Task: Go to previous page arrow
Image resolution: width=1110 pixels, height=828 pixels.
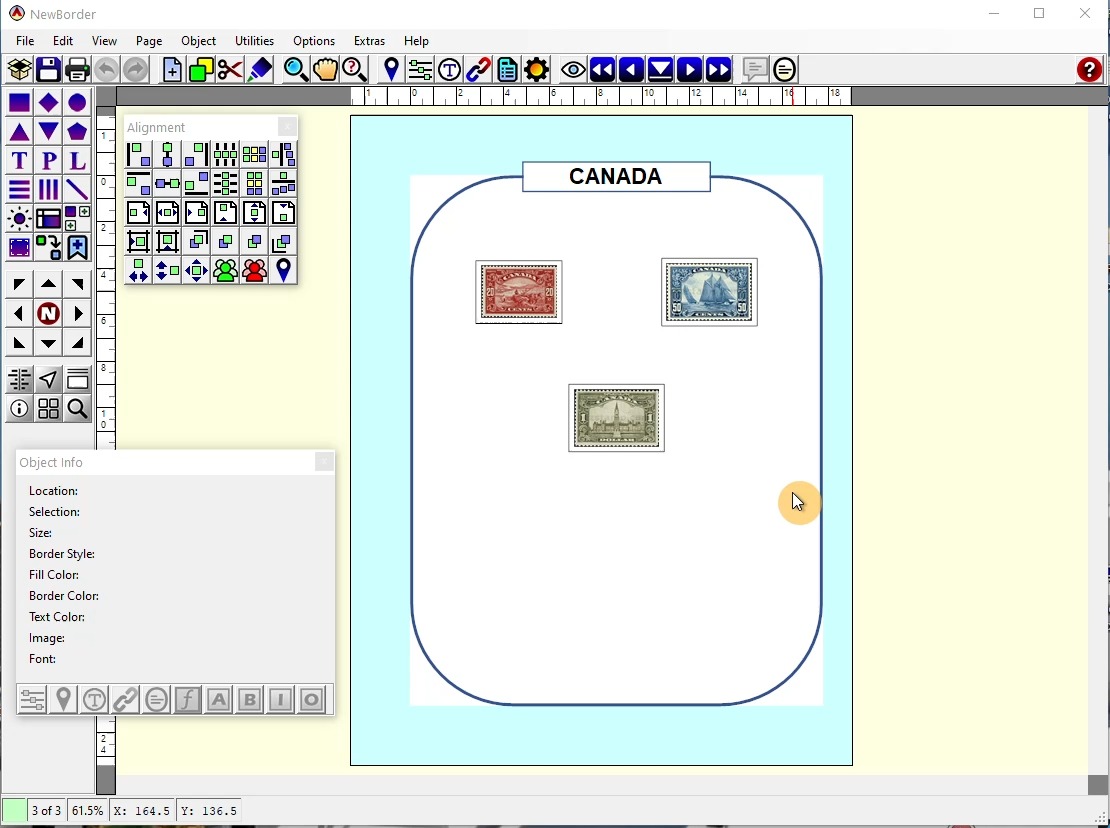Action: click(631, 70)
